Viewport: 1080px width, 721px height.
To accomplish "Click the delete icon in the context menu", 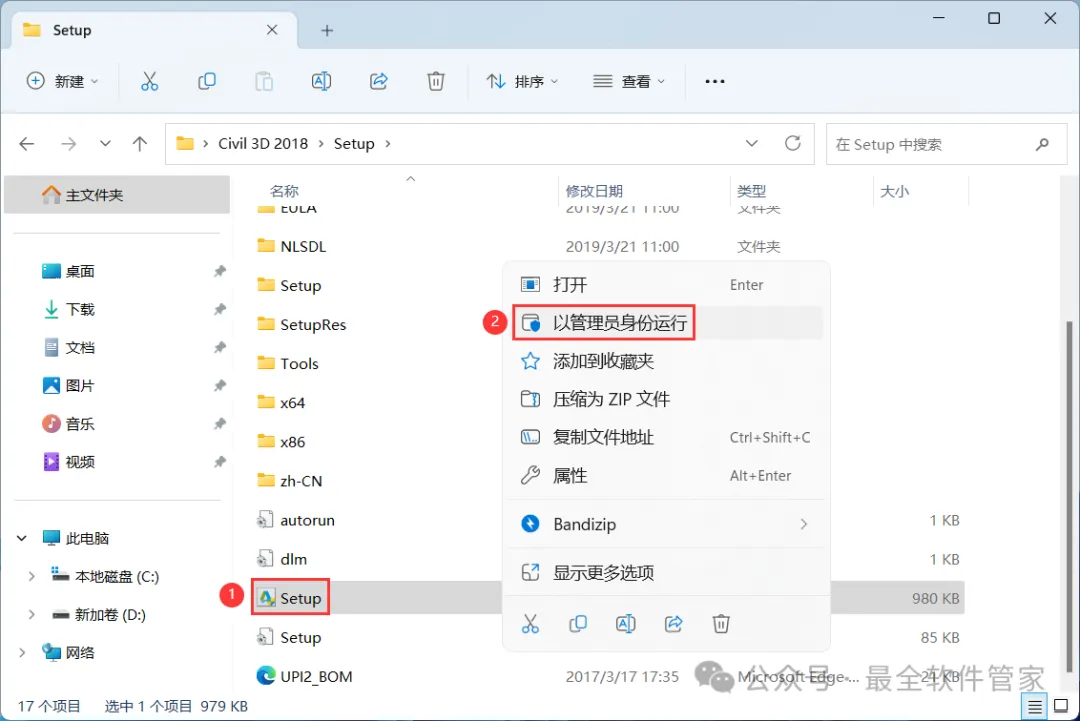I will point(721,624).
